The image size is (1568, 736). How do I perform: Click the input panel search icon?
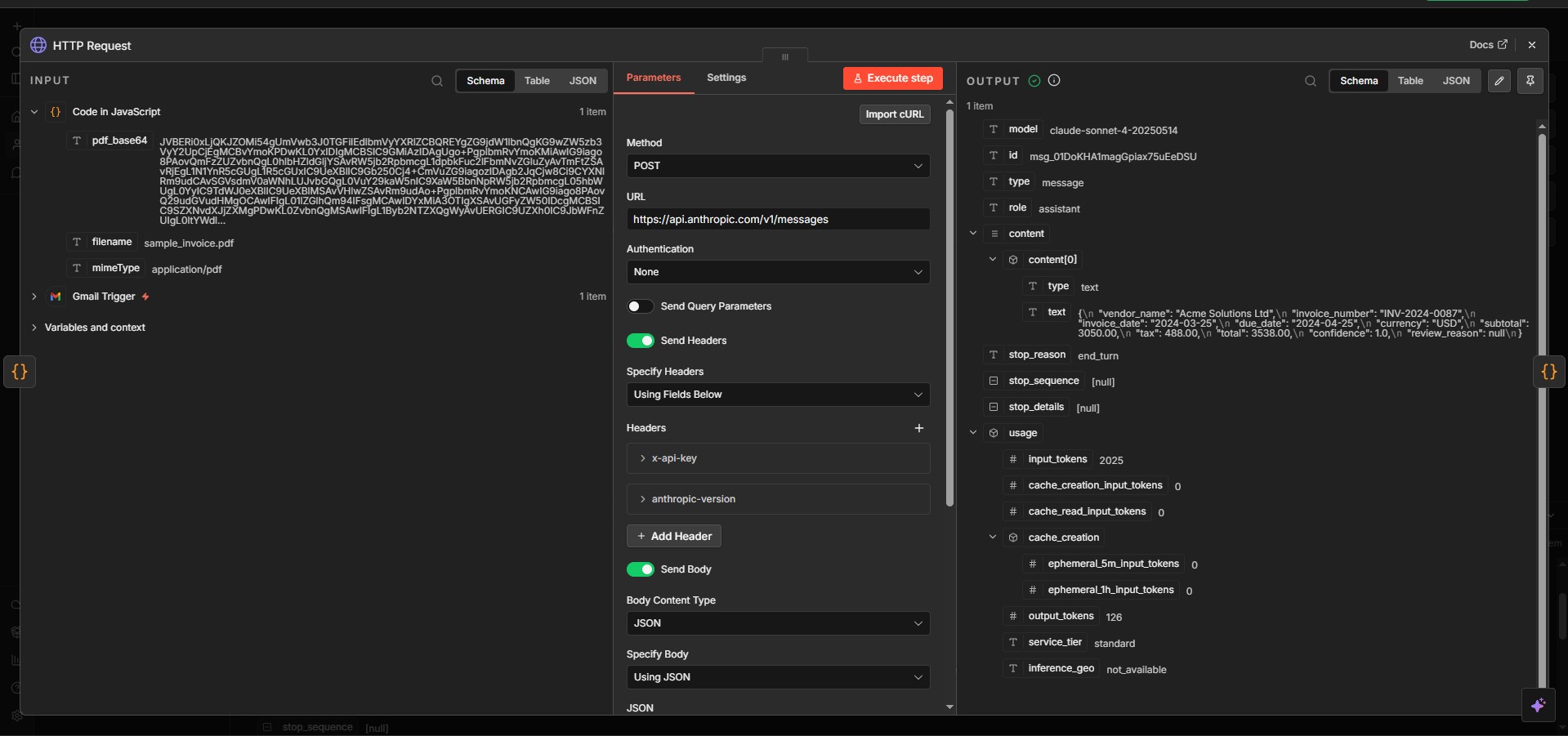pos(437,81)
